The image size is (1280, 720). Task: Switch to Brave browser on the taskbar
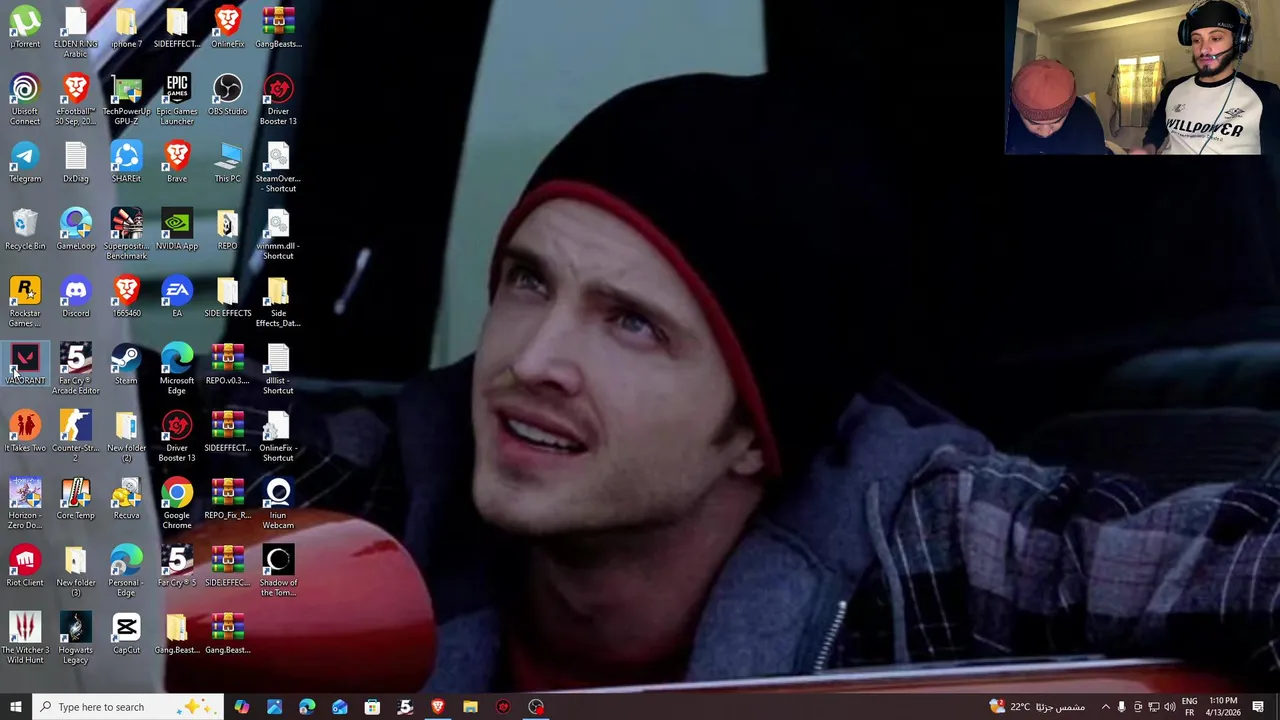point(438,707)
